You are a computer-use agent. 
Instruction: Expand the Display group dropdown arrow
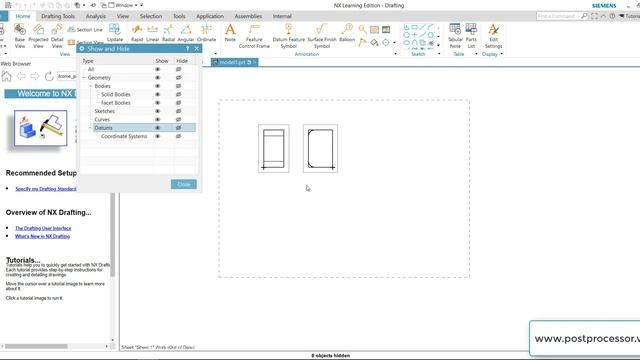click(501, 53)
